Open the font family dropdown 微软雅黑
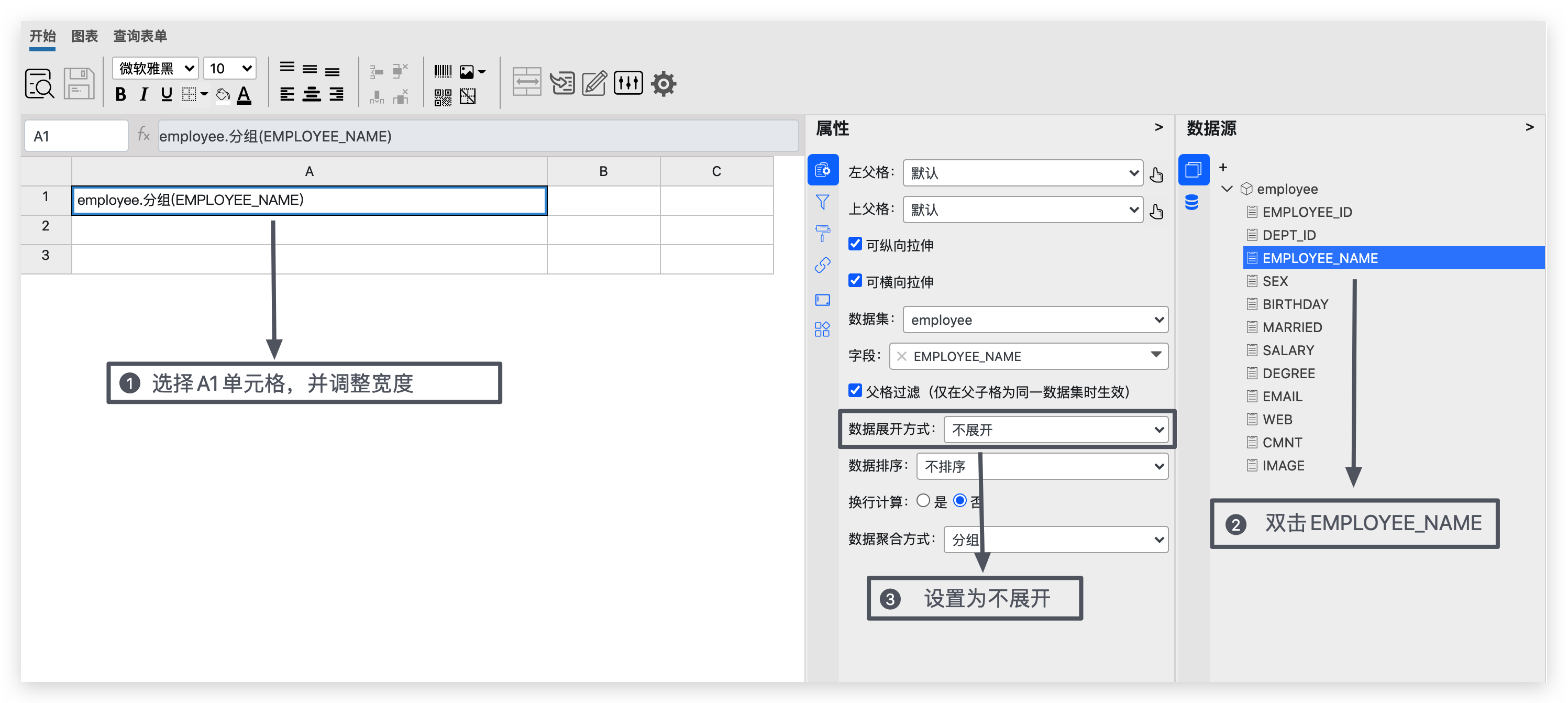 click(155, 68)
